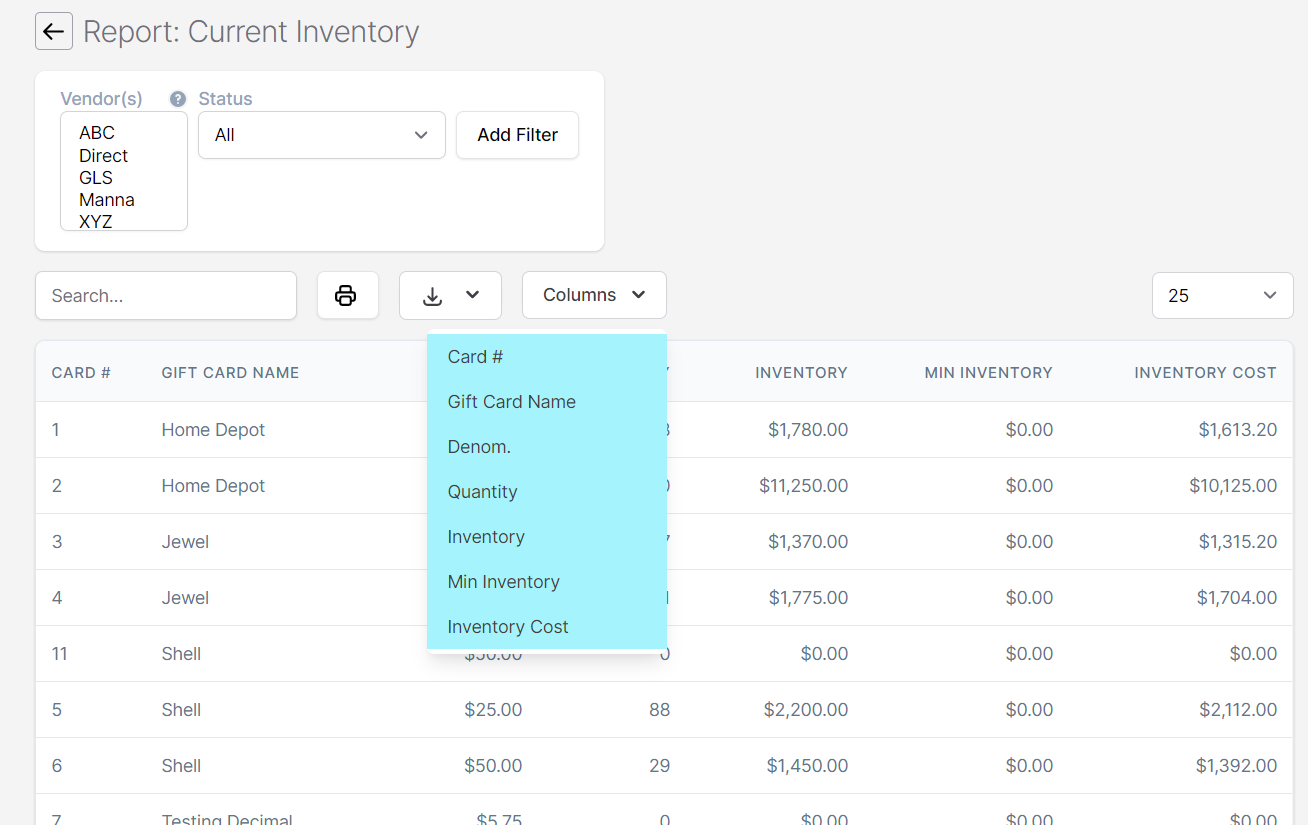
Task: Print the report with printer icon
Action: click(x=347, y=295)
